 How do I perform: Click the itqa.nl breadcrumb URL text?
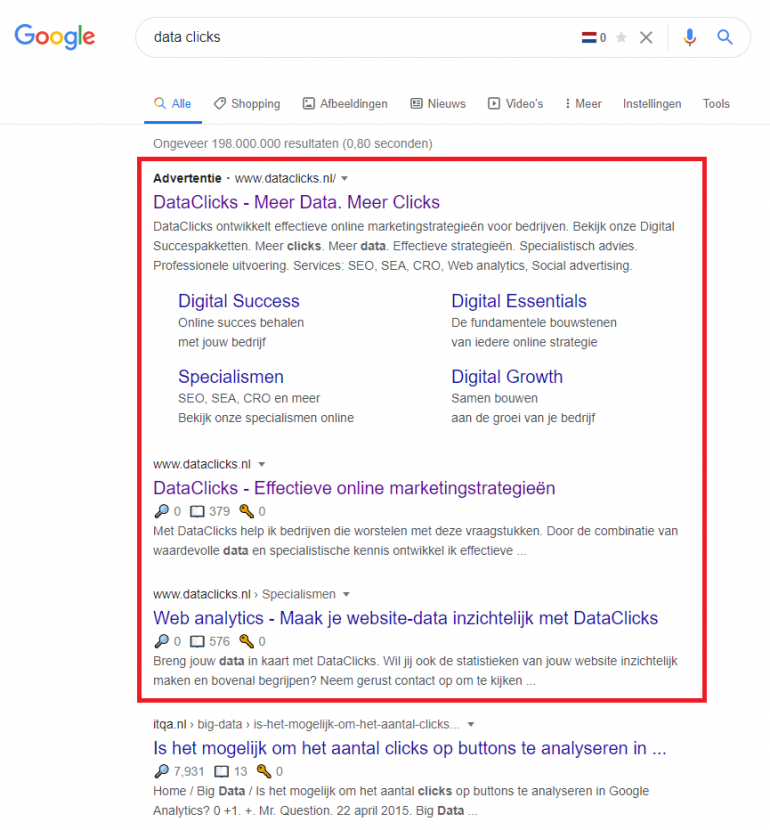coord(306,724)
